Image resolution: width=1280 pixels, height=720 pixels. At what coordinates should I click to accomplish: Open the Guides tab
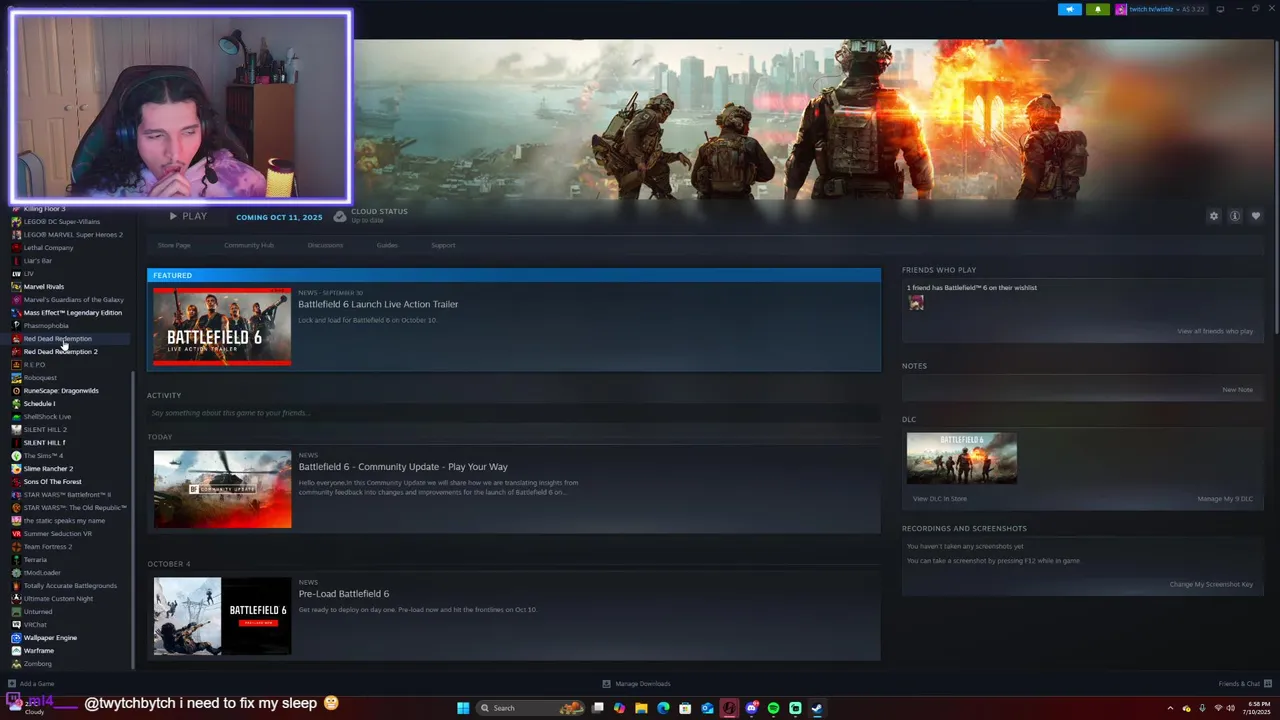point(387,245)
